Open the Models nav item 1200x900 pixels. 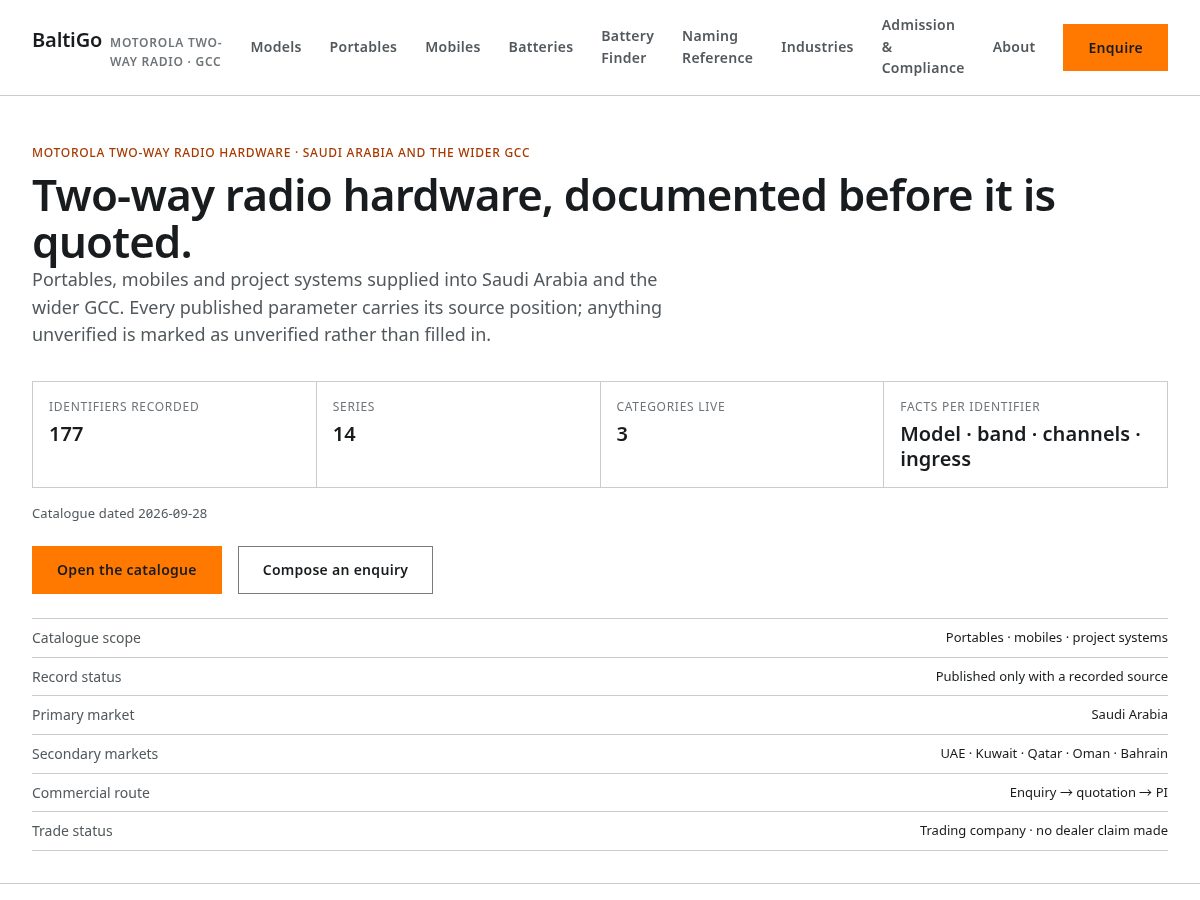point(276,47)
